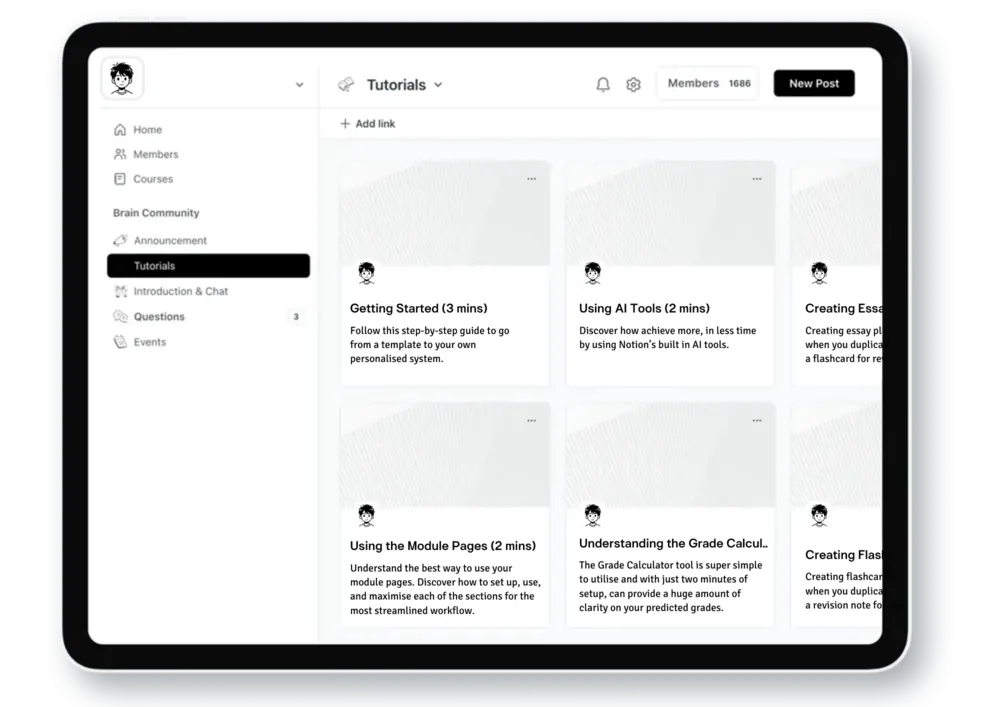The width and height of the screenshot is (1000, 707).
Task: Open more options on Getting Started card
Action: click(x=531, y=179)
